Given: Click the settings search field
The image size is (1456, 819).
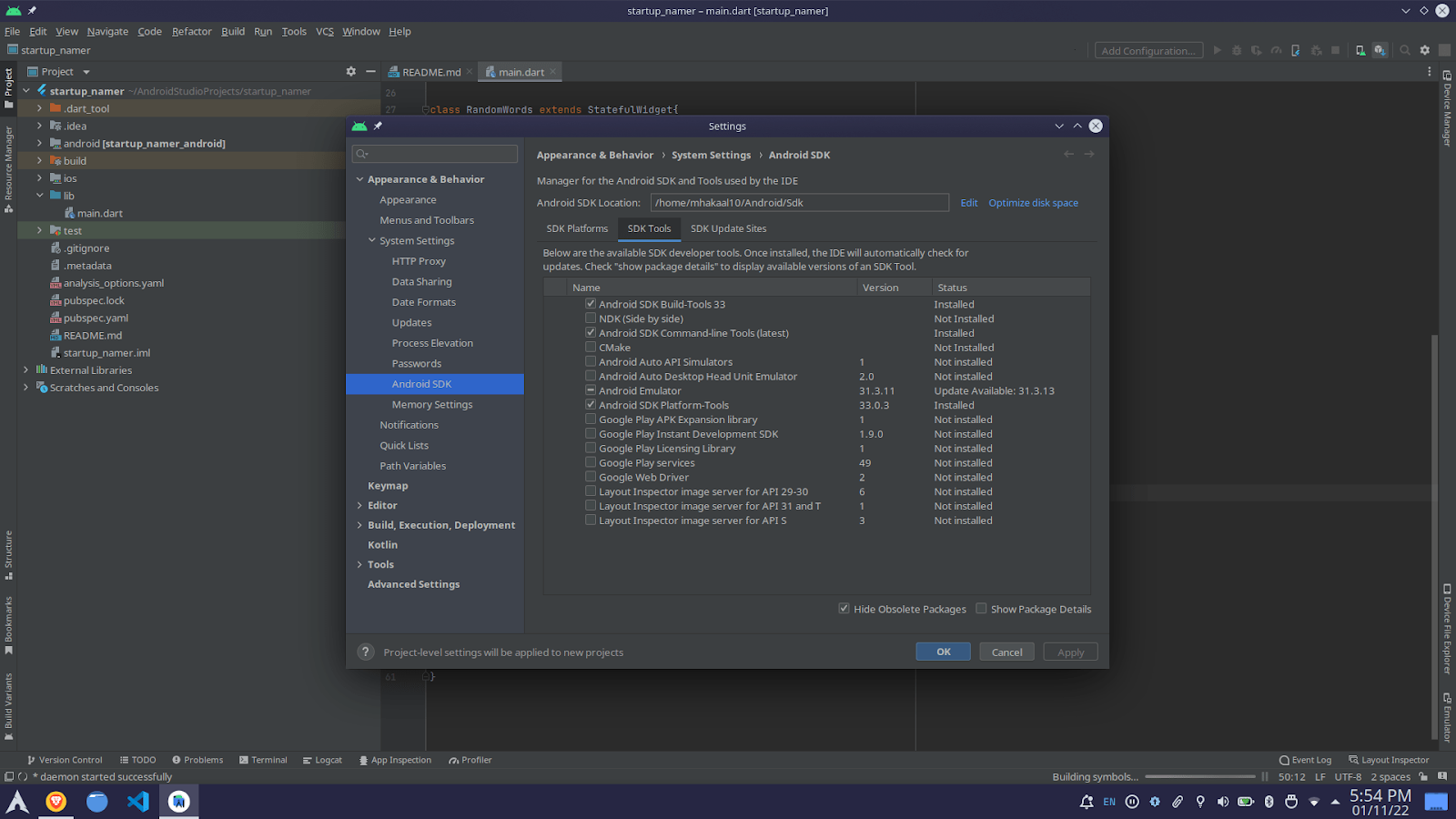Looking at the screenshot, I should 435,154.
